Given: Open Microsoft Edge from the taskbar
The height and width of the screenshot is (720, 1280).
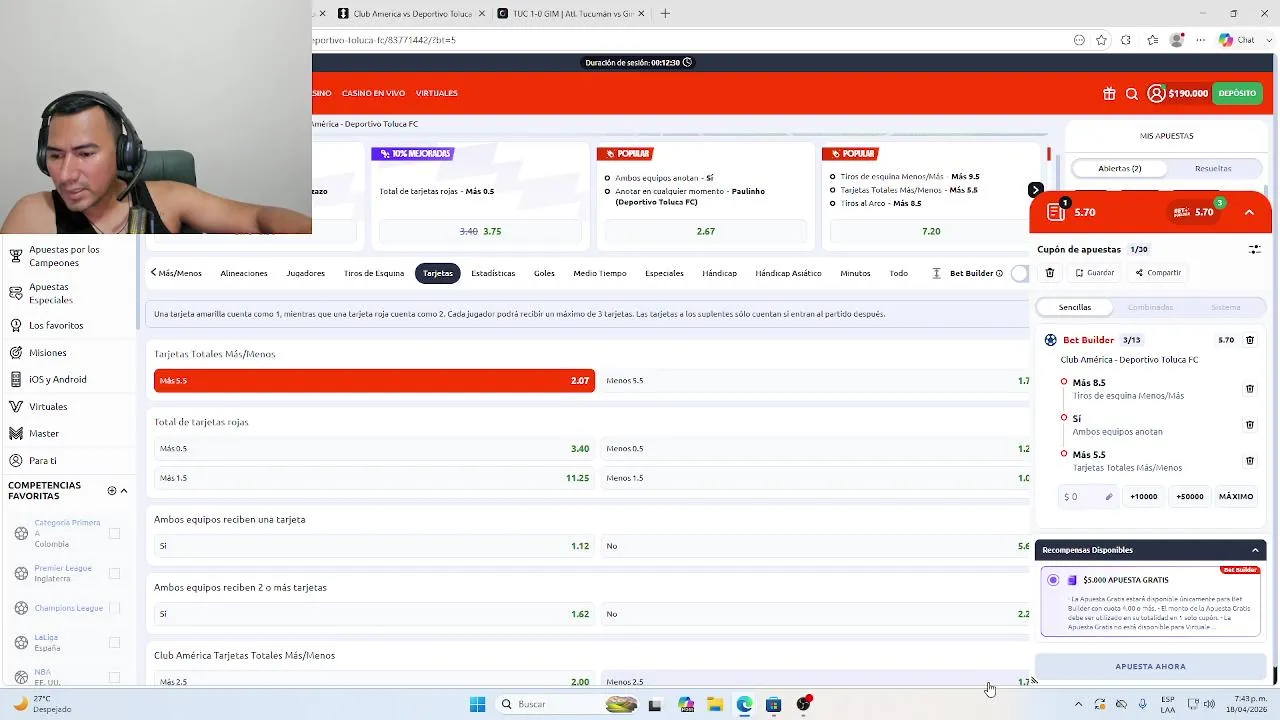Looking at the screenshot, I should (x=744, y=704).
